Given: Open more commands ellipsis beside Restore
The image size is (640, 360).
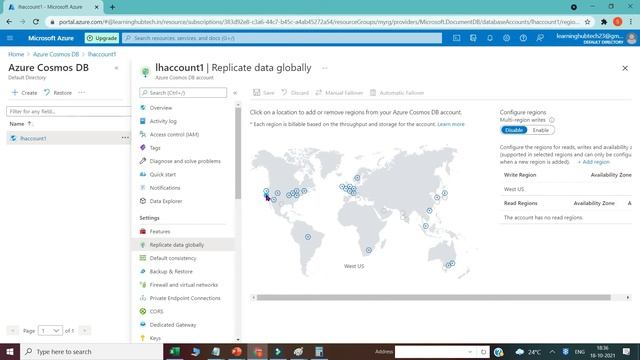Looking at the screenshot, I should [82, 93].
